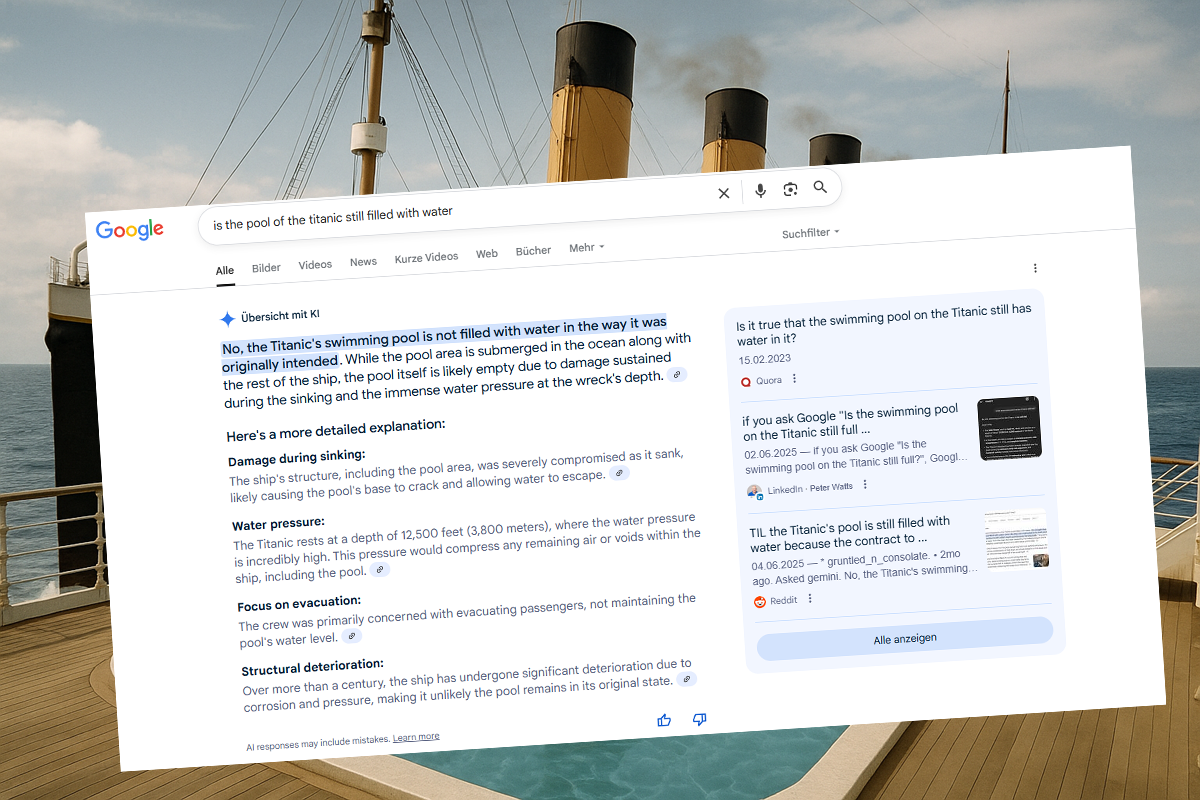Click the LinkedIn profile icon for Peter Watts
Image resolution: width=1200 pixels, height=800 pixels.
pyautogui.click(x=754, y=491)
